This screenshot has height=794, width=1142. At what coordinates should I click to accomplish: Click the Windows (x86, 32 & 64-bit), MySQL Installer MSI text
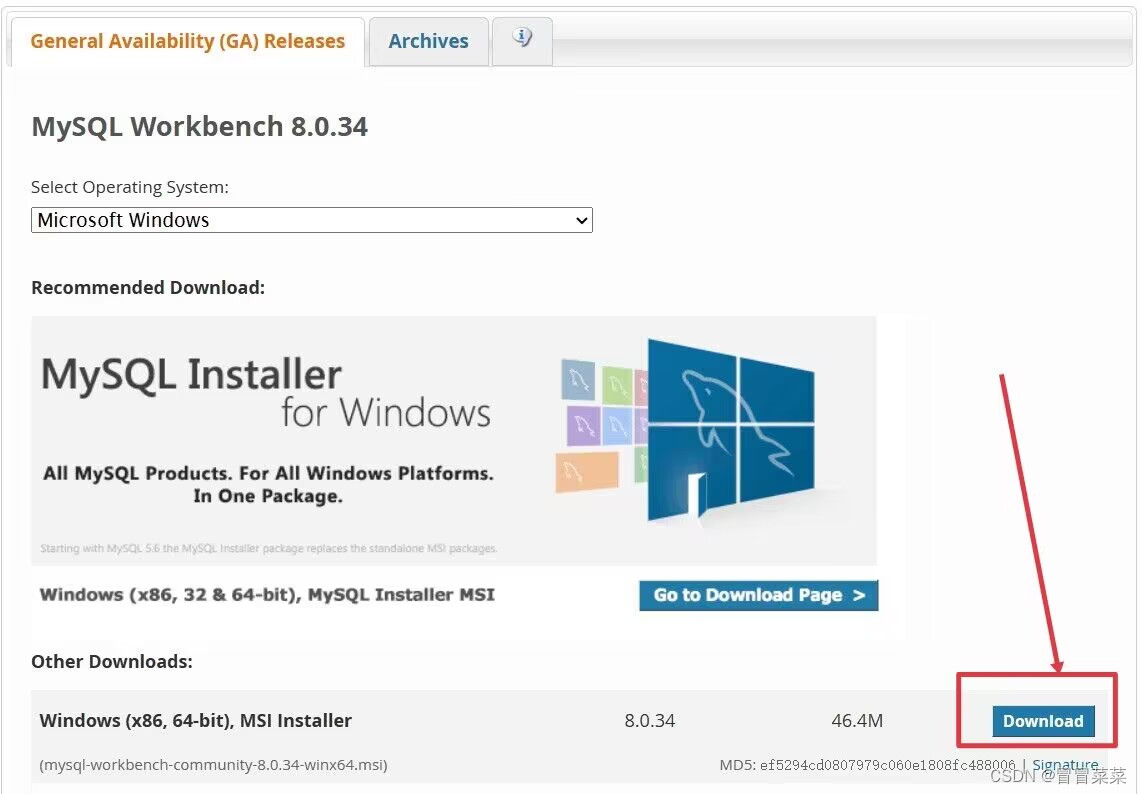click(267, 594)
